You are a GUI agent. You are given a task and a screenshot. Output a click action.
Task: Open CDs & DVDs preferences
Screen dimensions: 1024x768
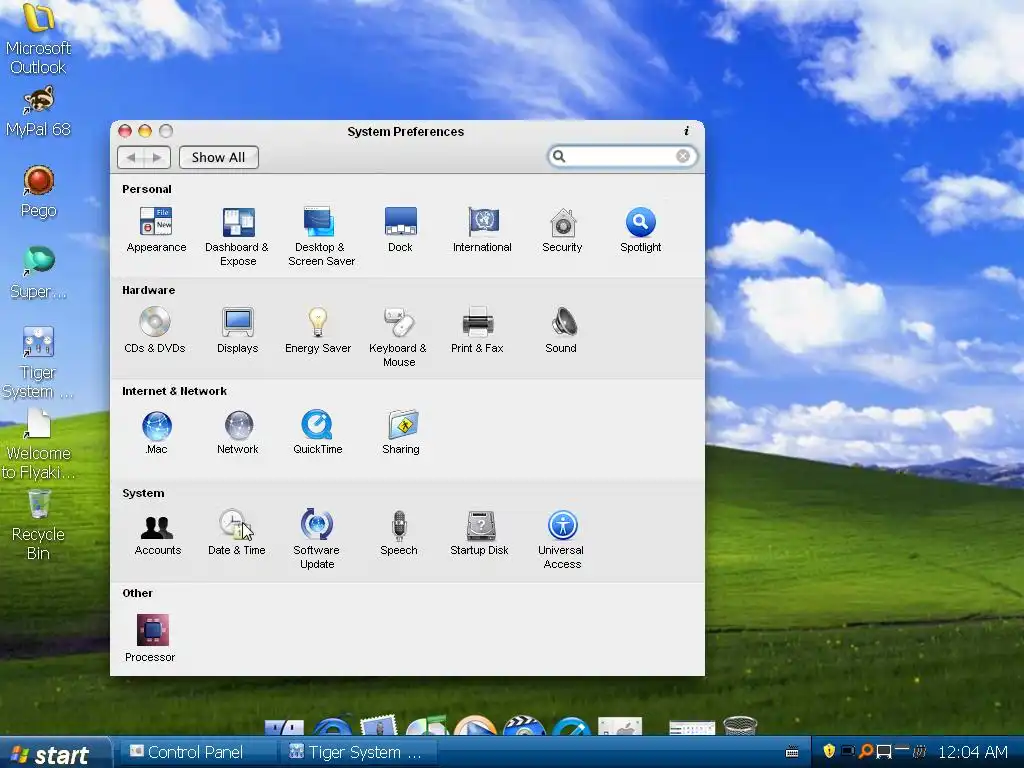click(x=155, y=330)
